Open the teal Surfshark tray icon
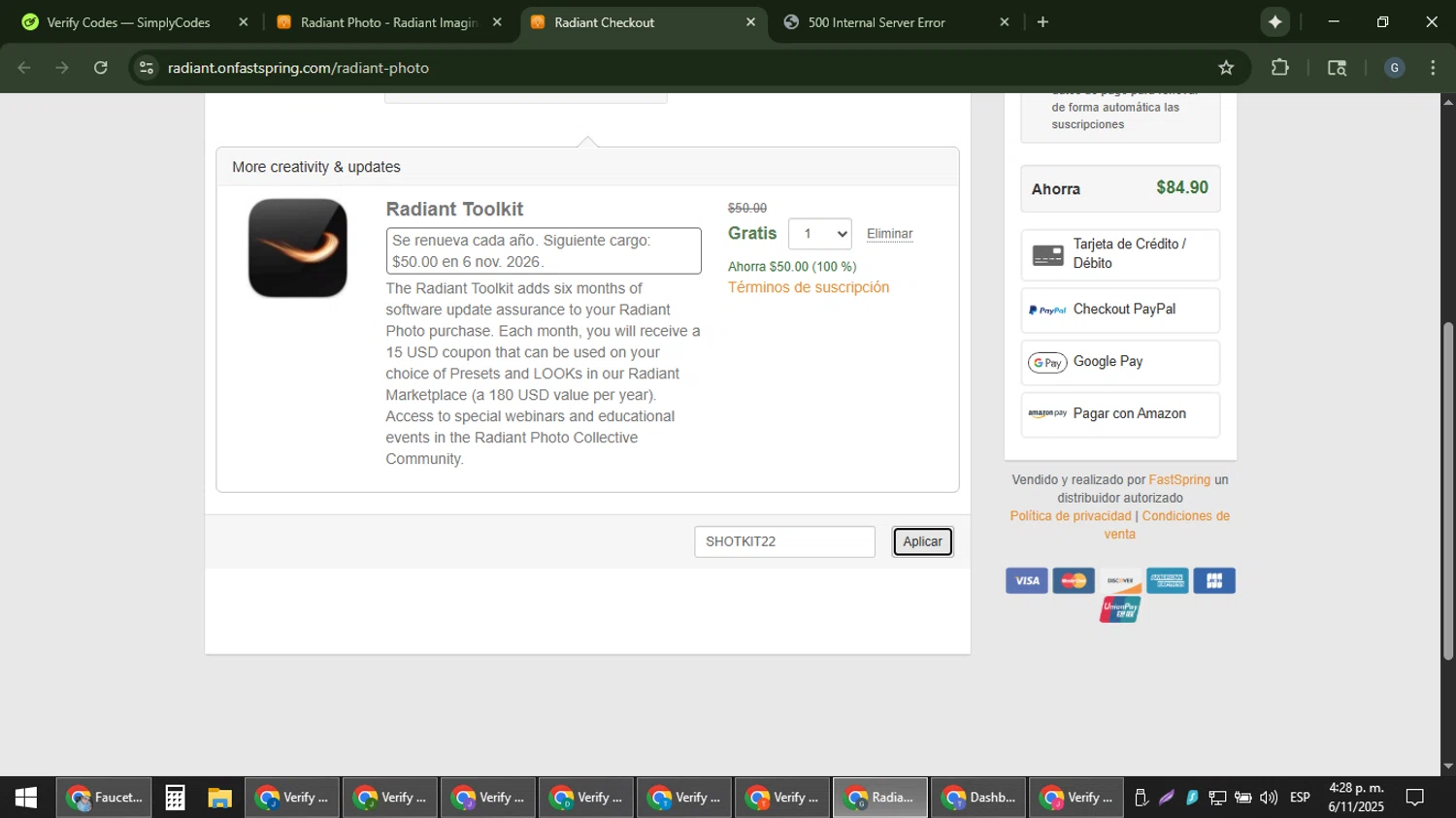Image resolution: width=1456 pixels, height=818 pixels. tap(1192, 798)
